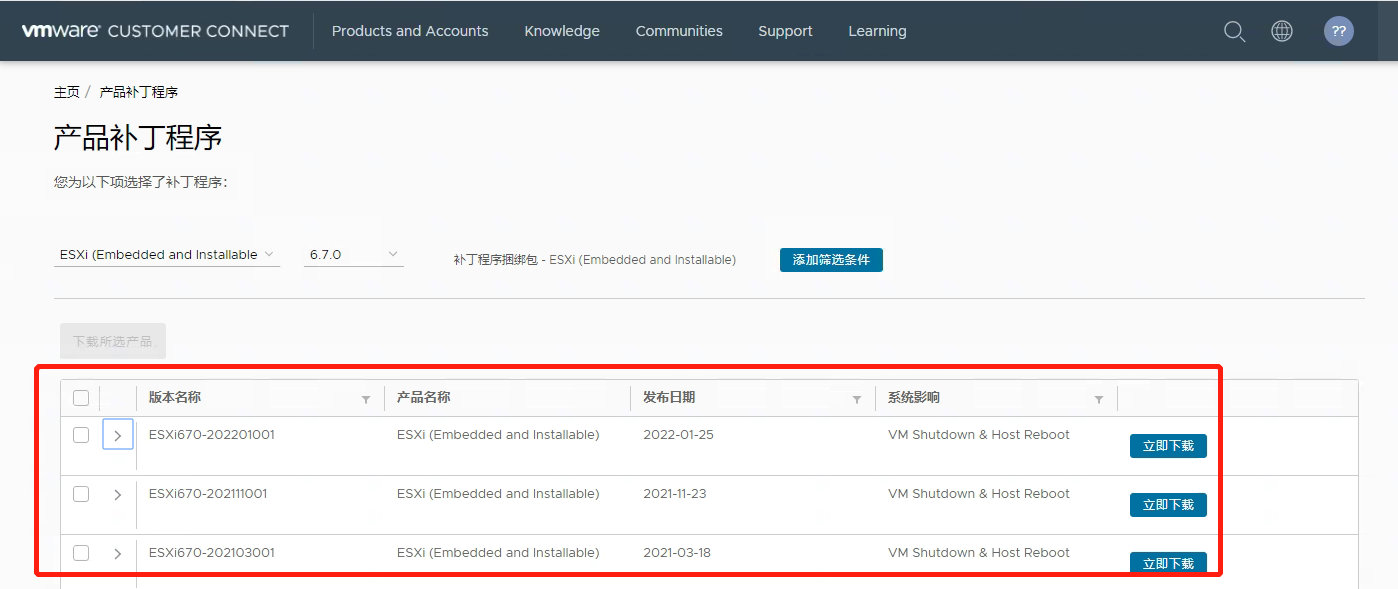Sort by 发布日期 column header

[669, 397]
